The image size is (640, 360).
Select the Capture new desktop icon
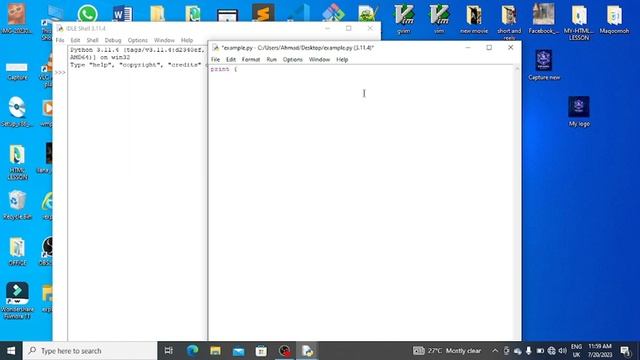544,65
